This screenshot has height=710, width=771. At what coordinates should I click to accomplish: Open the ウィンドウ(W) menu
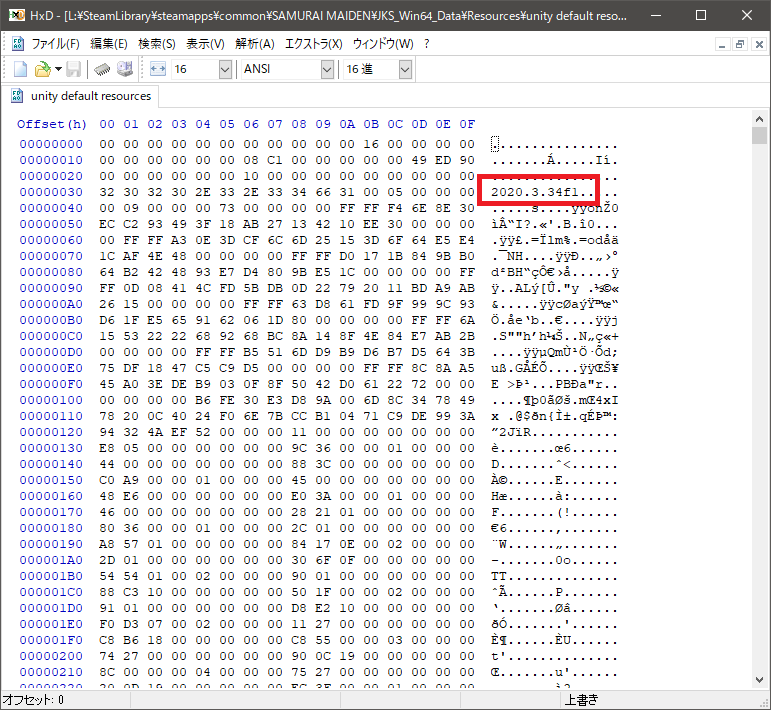pyautogui.click(x=383, y=44)
